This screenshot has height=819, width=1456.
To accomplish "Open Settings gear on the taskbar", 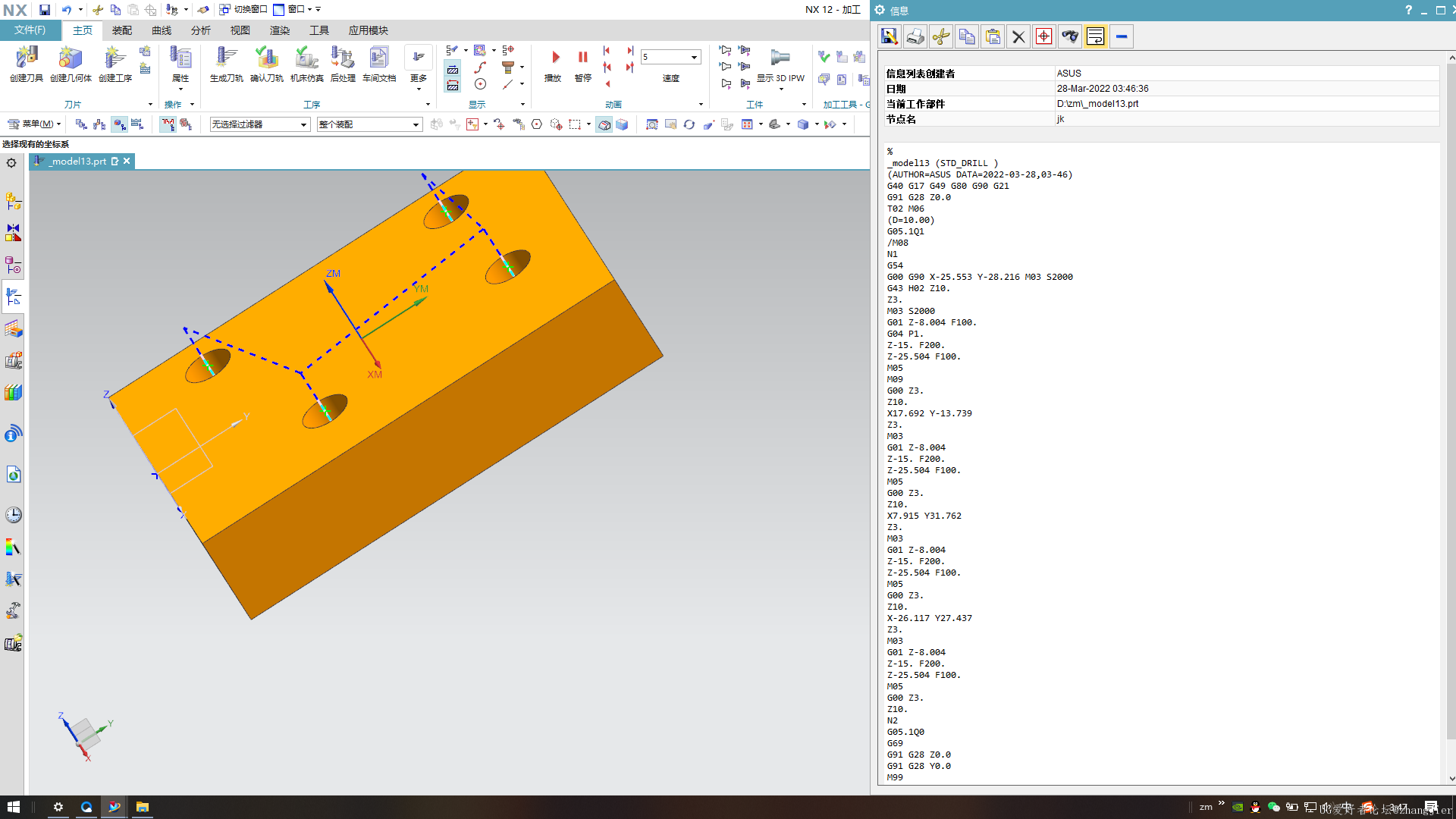I will click(x=58, y=807).
